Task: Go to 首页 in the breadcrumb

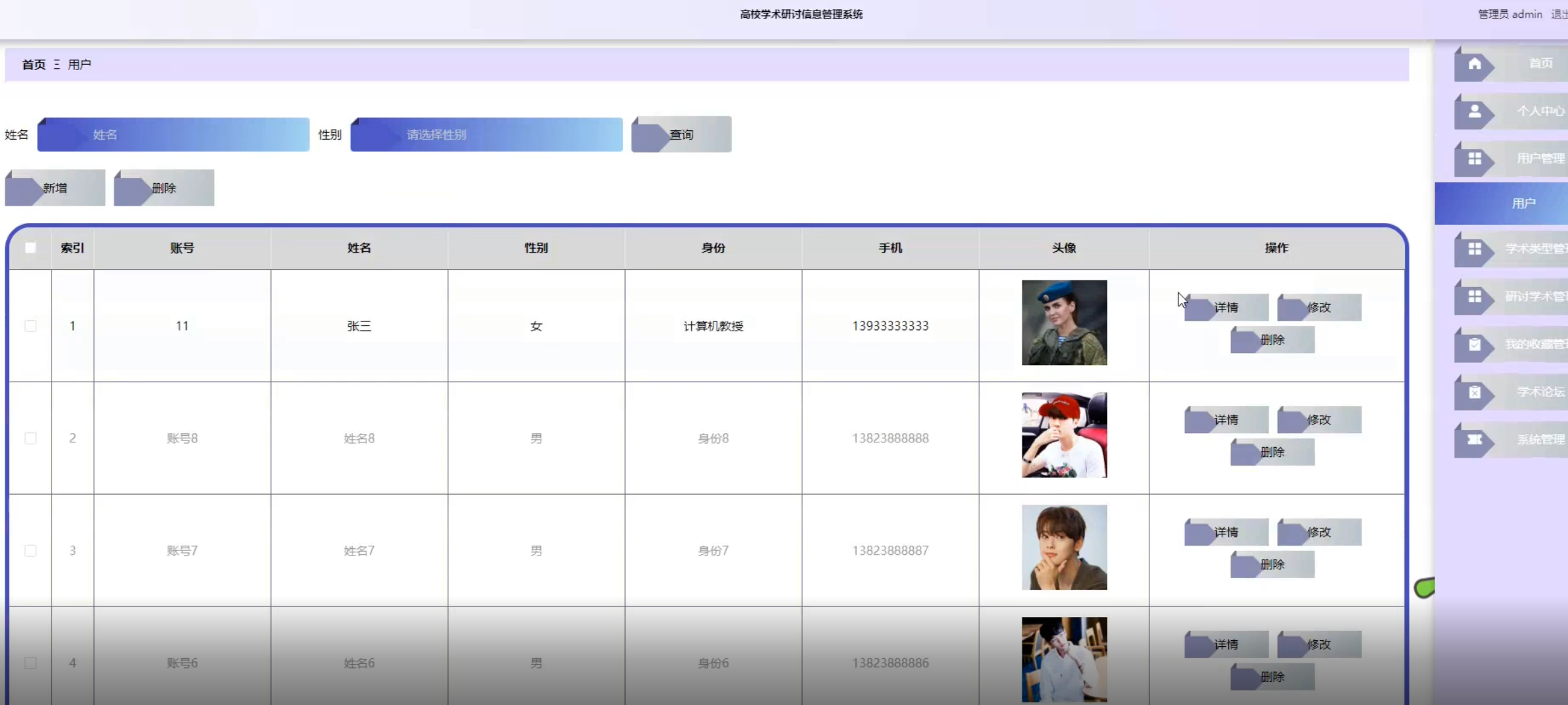Action: coord(34,65)
